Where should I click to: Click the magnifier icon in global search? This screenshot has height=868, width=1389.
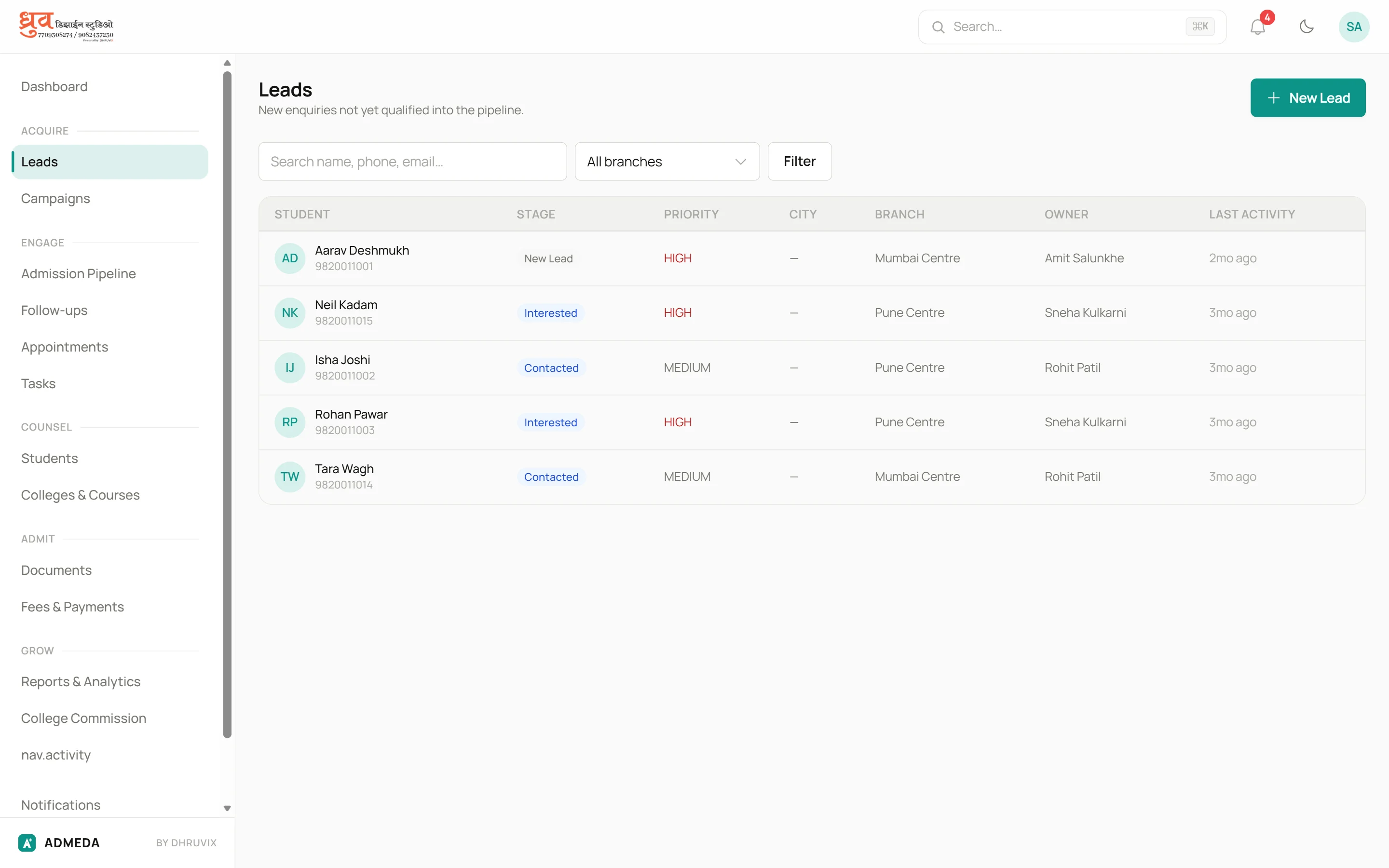(x=938, y=27)
